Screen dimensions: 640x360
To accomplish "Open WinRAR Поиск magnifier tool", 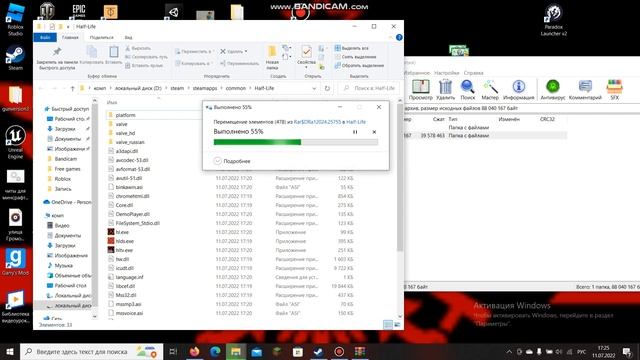I will click(x=468, y=90).
